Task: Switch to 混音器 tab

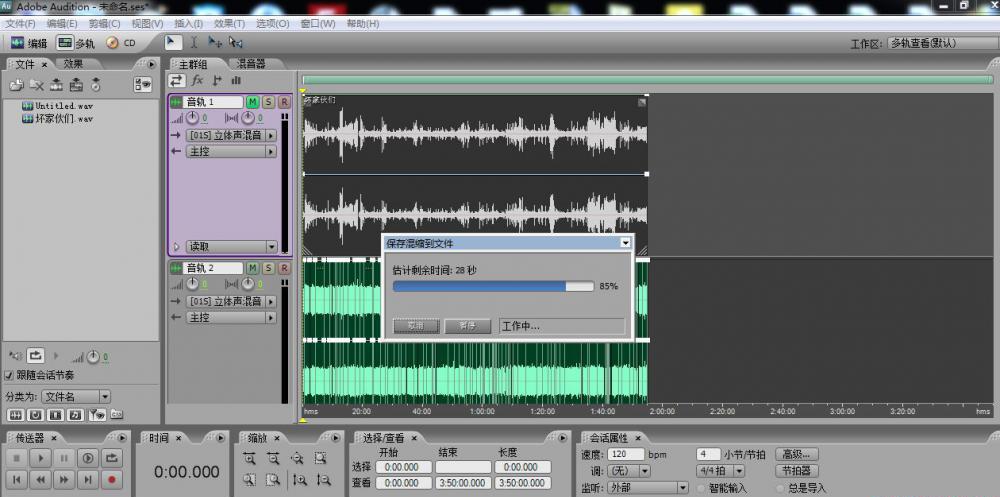Action: (x=251, y=64)
